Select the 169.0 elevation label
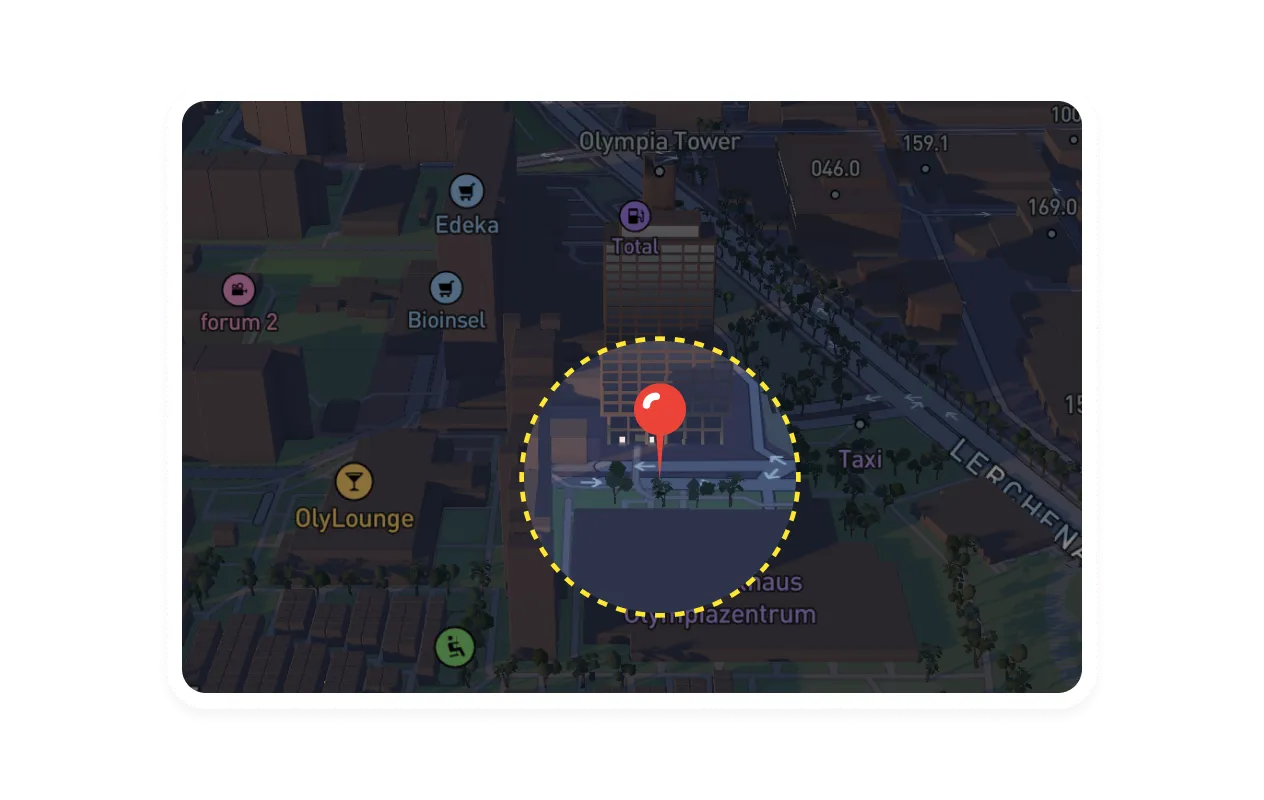Image resolution: width=1264 pixels, height=800 pixels. (x=1052, y=207)
